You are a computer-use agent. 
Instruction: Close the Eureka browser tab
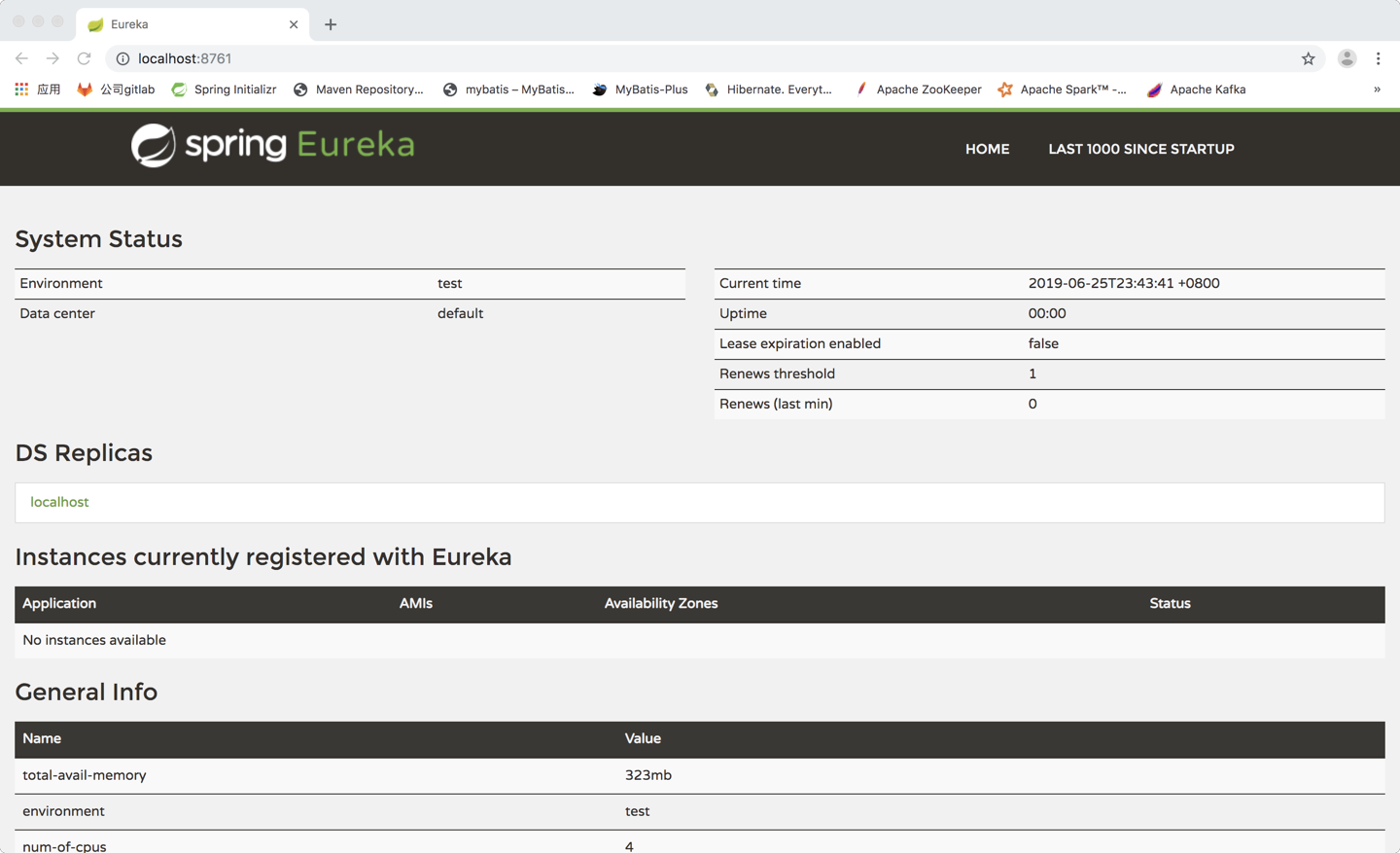point(294,24)
